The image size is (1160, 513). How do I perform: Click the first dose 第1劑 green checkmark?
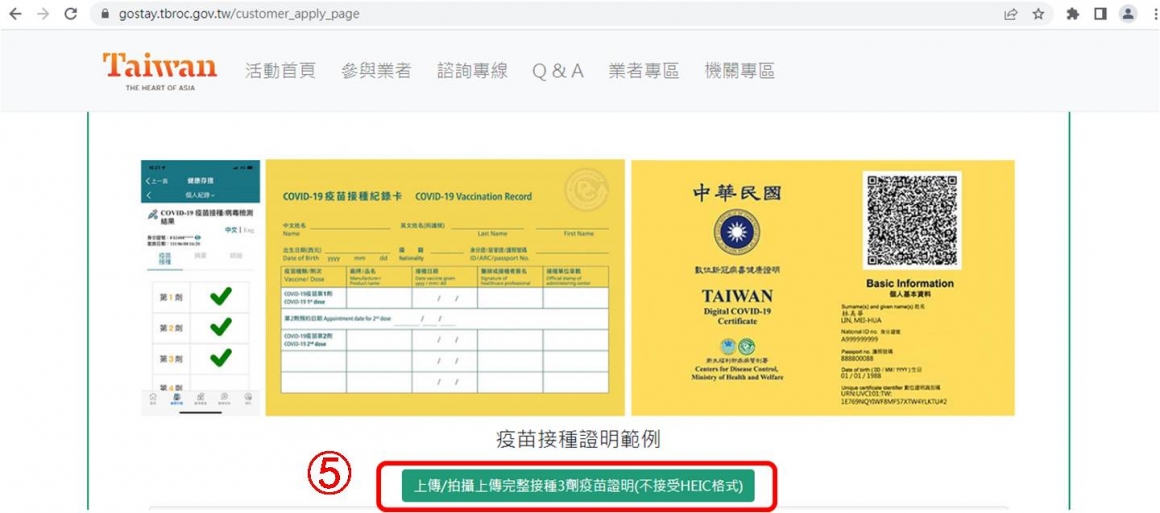point(220,297)
